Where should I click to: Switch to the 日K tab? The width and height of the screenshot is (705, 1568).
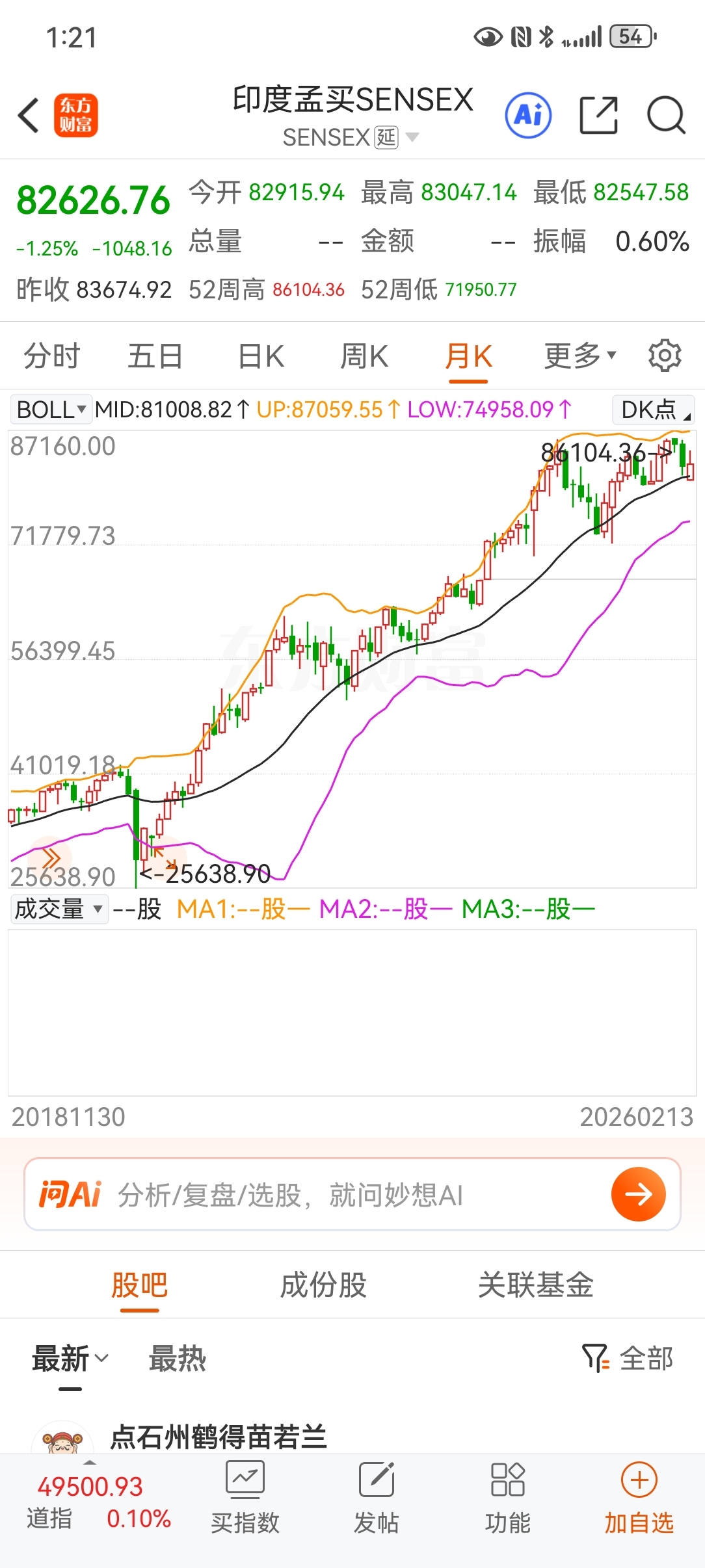[261, 356]
